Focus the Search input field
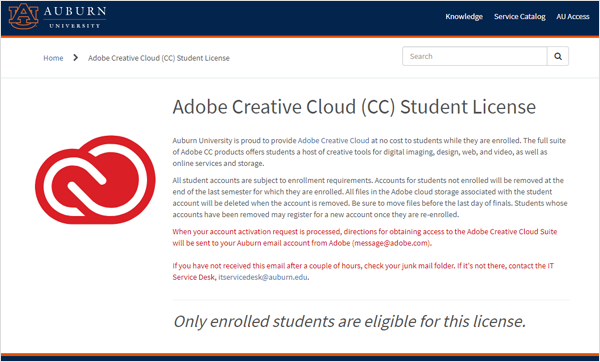The image size is (600, 362). pos(474,56)
